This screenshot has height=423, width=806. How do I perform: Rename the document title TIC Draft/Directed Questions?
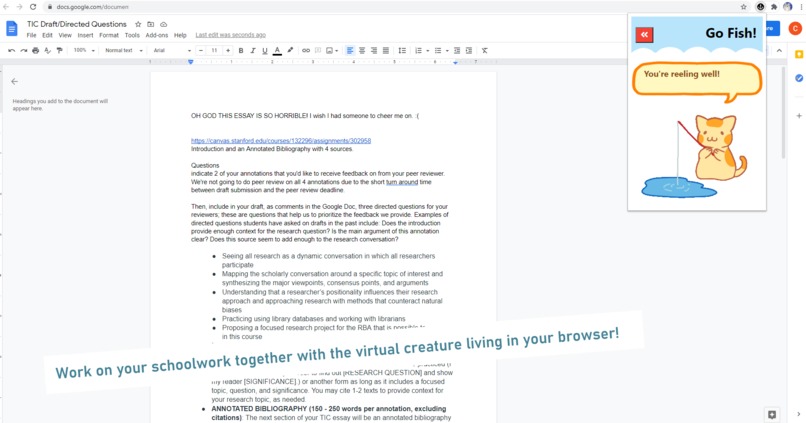(x=77, y=24)
